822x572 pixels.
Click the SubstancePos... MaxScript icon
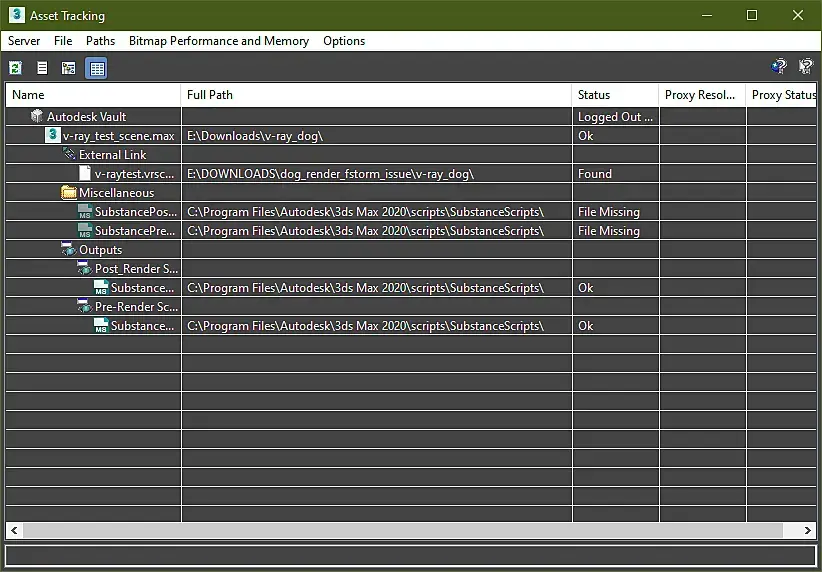[x=85, y=211]
